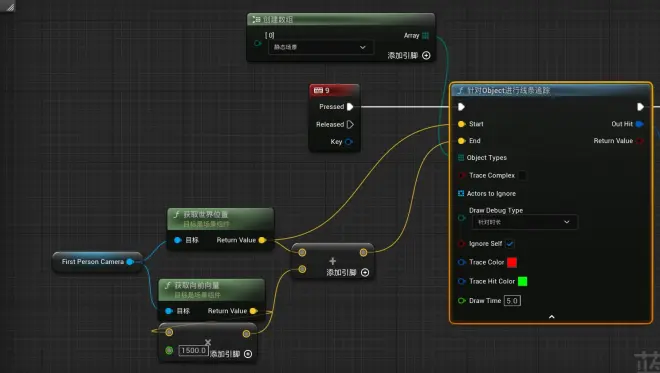Open the array element [0] dropdown
Screen dimensions: 660x373
(x=320, y=47)
